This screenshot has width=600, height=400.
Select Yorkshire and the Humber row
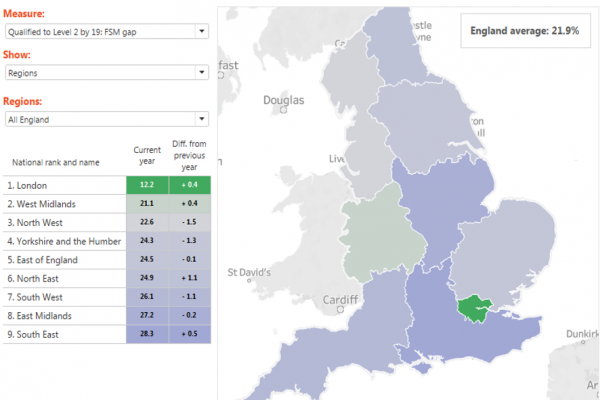[x=64, y=241]
